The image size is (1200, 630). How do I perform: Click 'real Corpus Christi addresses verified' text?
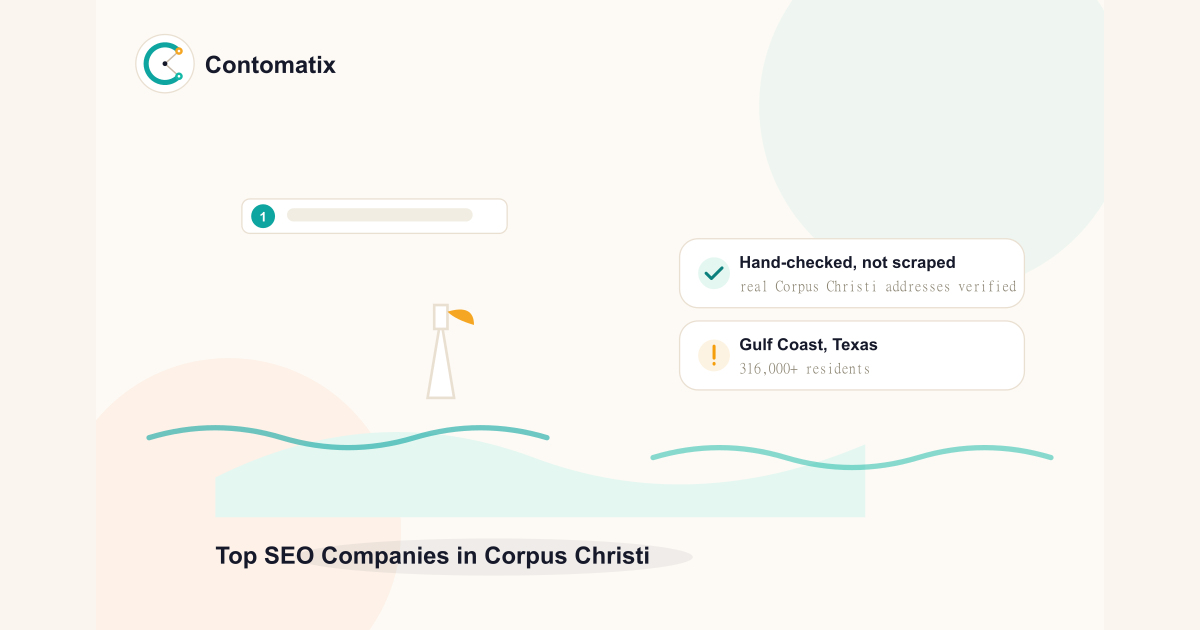click(x=878, y=287)
